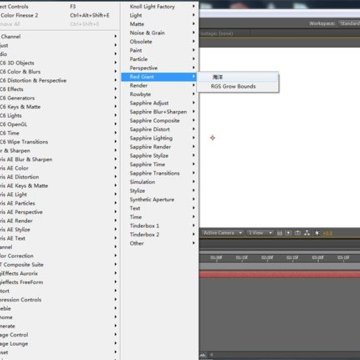
Task: Choose RGS Grow Bounds effect
Action: [x=238, y=86]
